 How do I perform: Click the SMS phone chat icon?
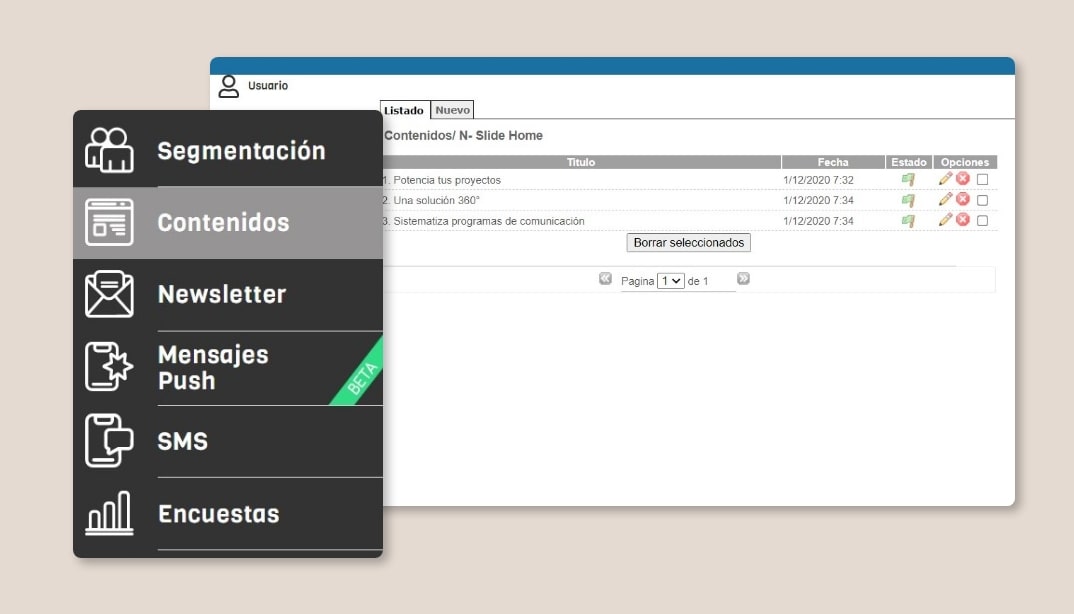pyautogui.click(x=110, y=441)
